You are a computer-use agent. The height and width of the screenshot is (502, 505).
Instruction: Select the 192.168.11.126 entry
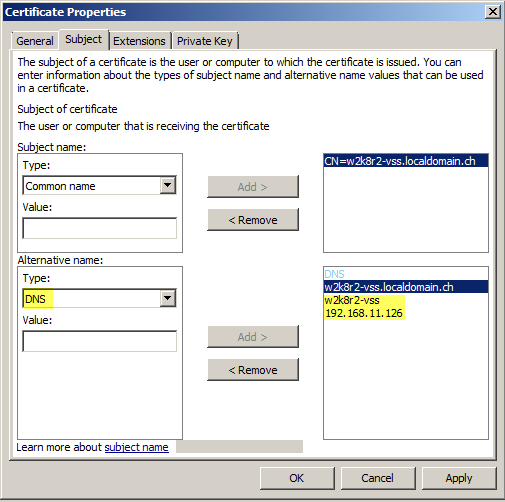point(364,313)
